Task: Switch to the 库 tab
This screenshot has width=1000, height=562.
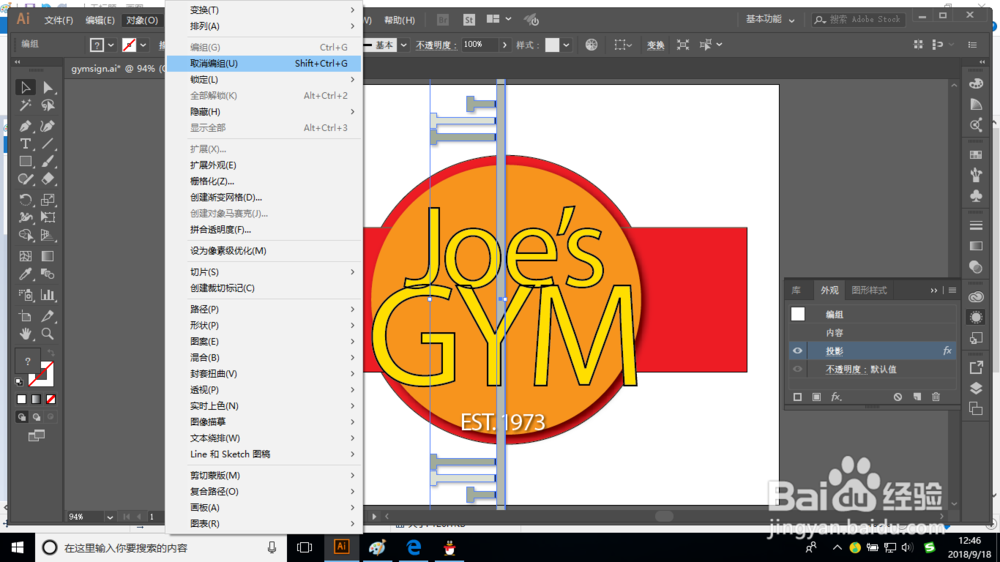Action: point(797,290)
